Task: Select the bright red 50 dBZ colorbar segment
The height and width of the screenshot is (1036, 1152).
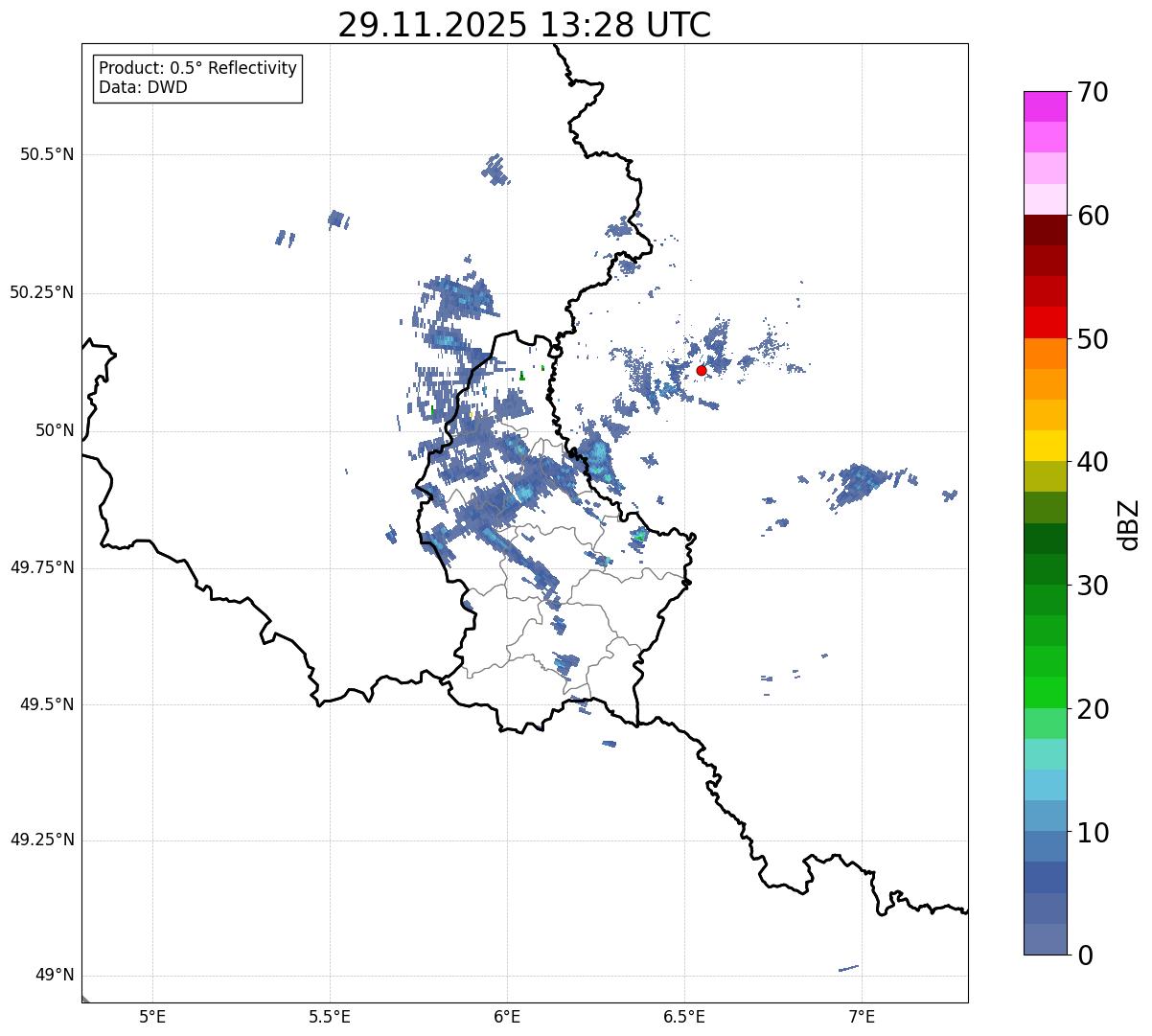Action: [x=1046, y=322]
